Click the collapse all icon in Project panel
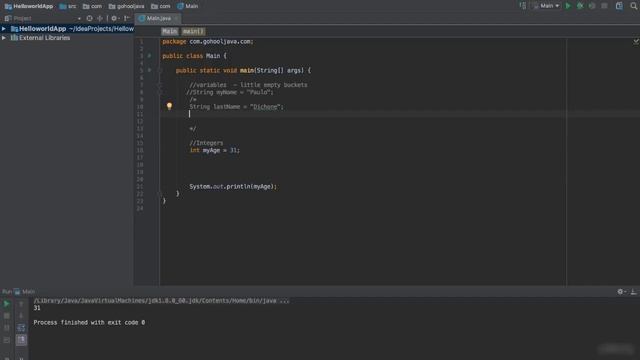 100,18
